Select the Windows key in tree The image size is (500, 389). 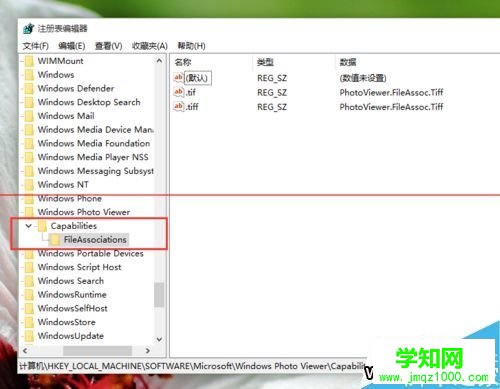coord(56,75)
